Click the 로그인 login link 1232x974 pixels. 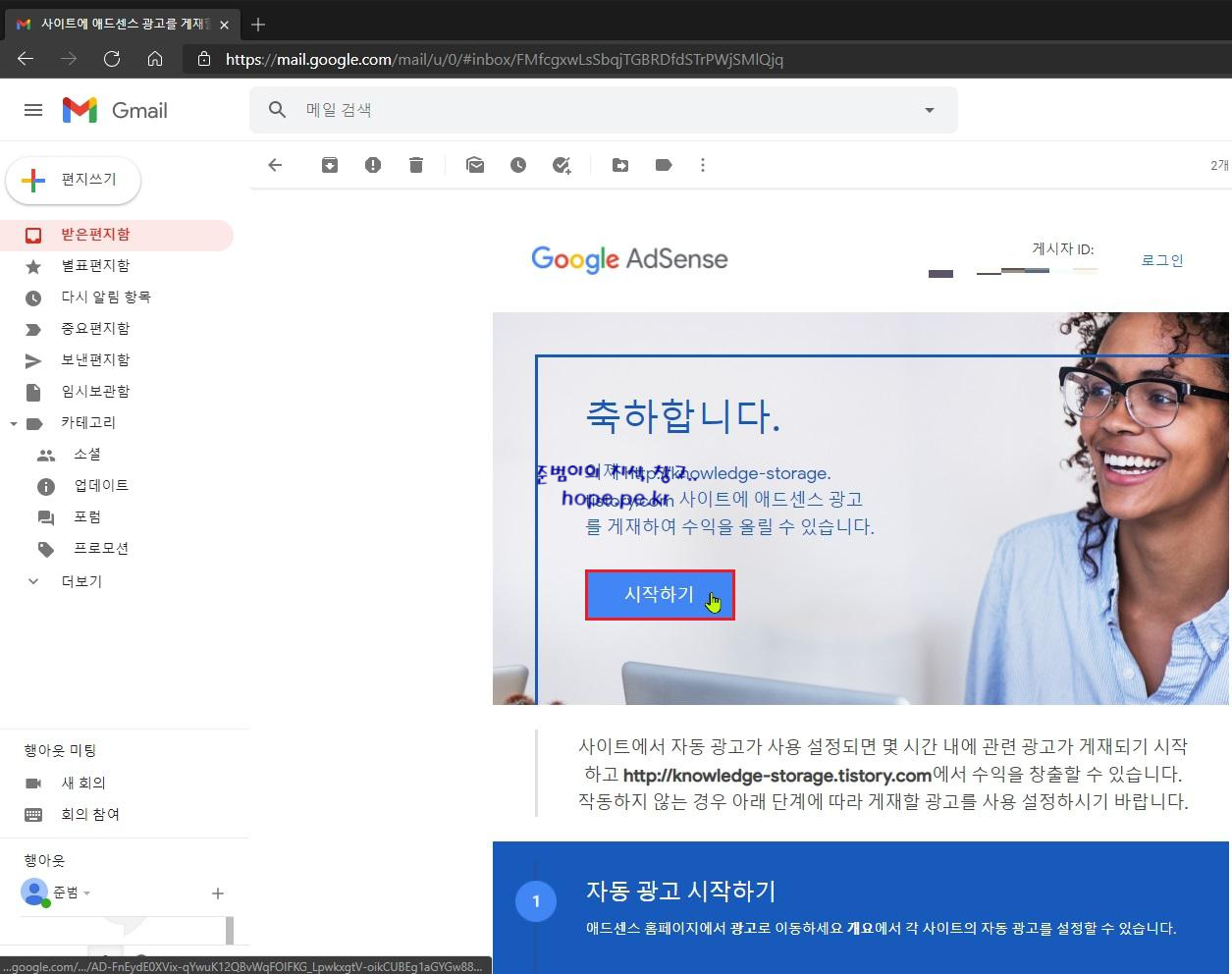point(1162,260)
